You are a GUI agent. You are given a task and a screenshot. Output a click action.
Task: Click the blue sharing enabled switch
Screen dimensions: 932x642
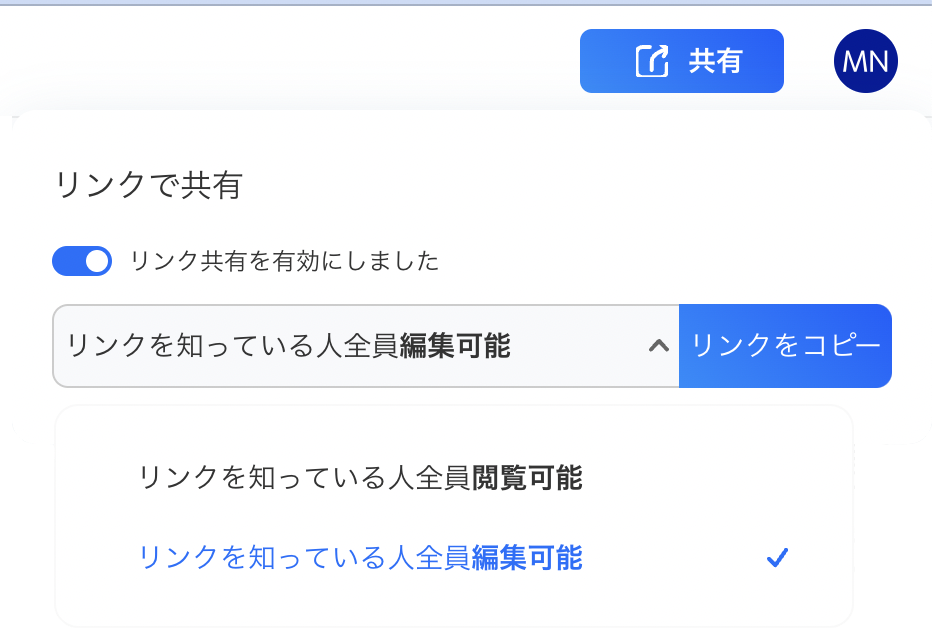pyautogui.click(x=82, y=260)
